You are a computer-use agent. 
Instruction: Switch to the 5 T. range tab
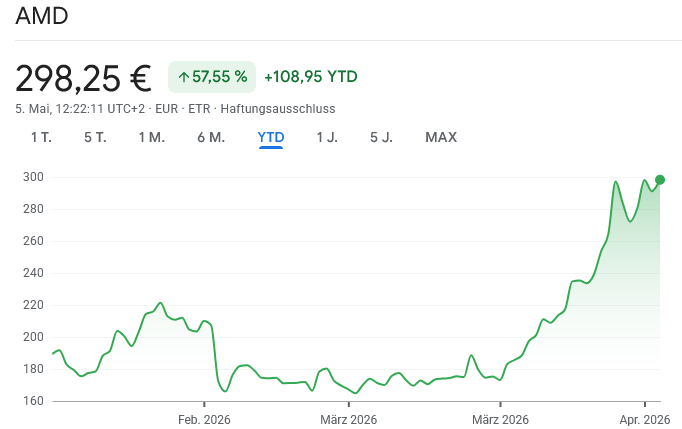[95, 137]
